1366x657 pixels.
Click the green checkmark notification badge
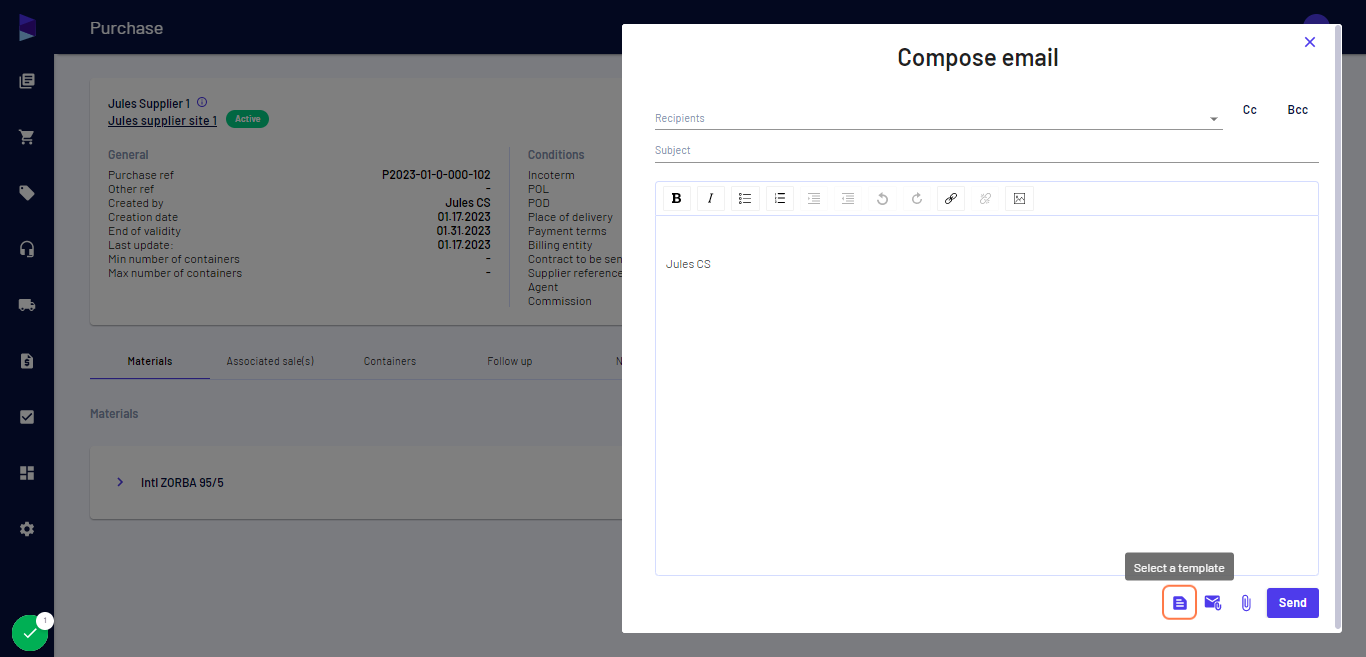(30, 633)
